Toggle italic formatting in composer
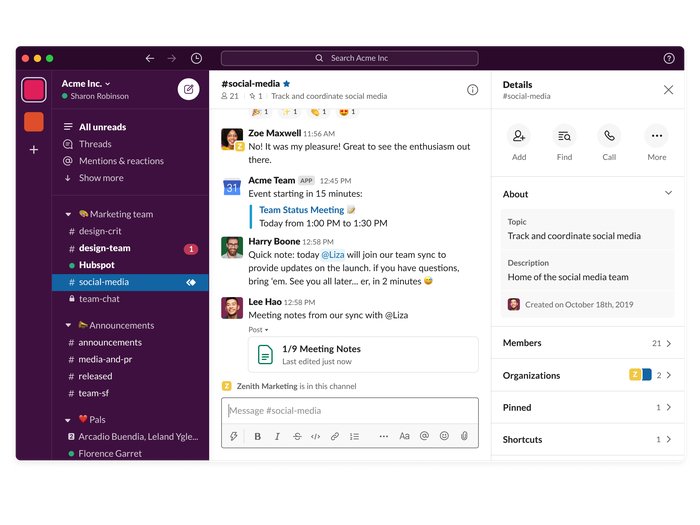Screen dimensions: 700x525 tap(276, 436)
